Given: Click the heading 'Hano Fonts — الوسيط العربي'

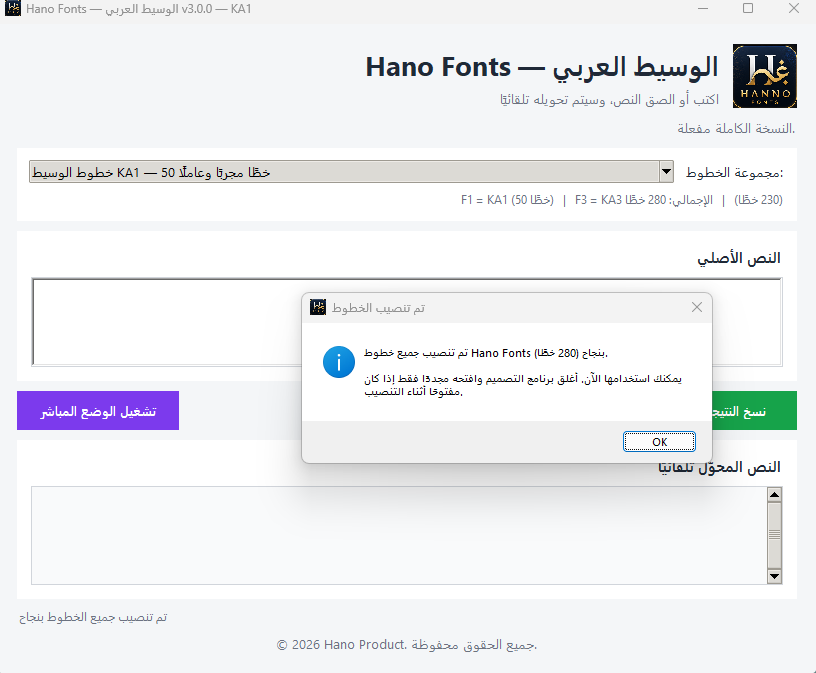Looking at the screenshot, I should click(x=542, y=68).
